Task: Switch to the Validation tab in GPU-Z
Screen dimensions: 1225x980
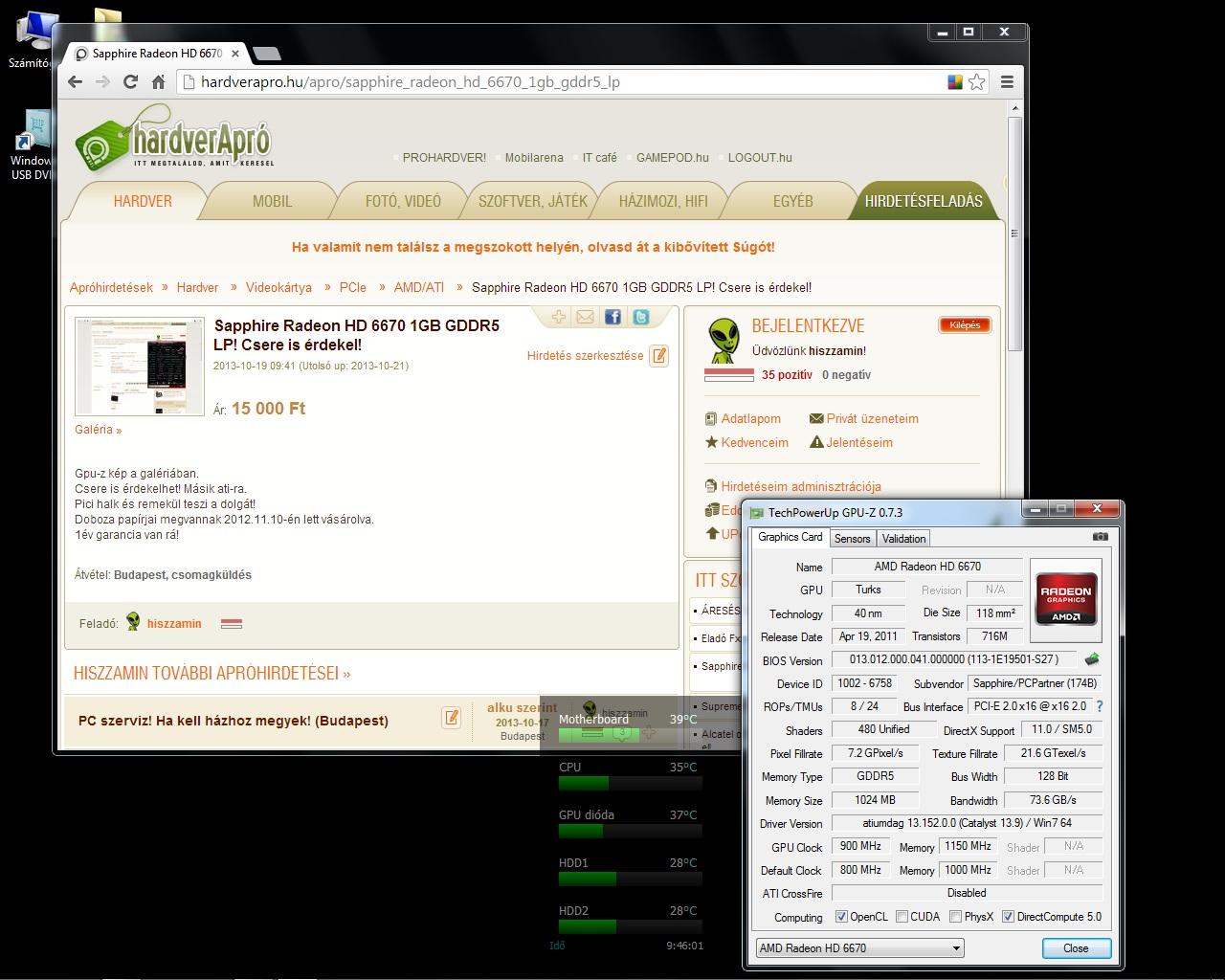Action: [903, 539]
